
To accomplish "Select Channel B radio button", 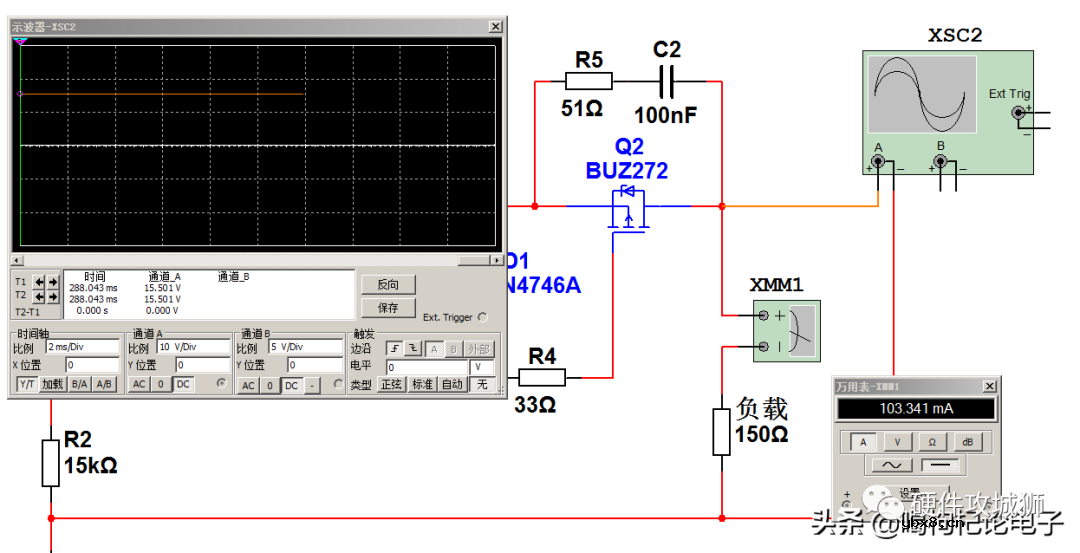I will tap(339, 384).
